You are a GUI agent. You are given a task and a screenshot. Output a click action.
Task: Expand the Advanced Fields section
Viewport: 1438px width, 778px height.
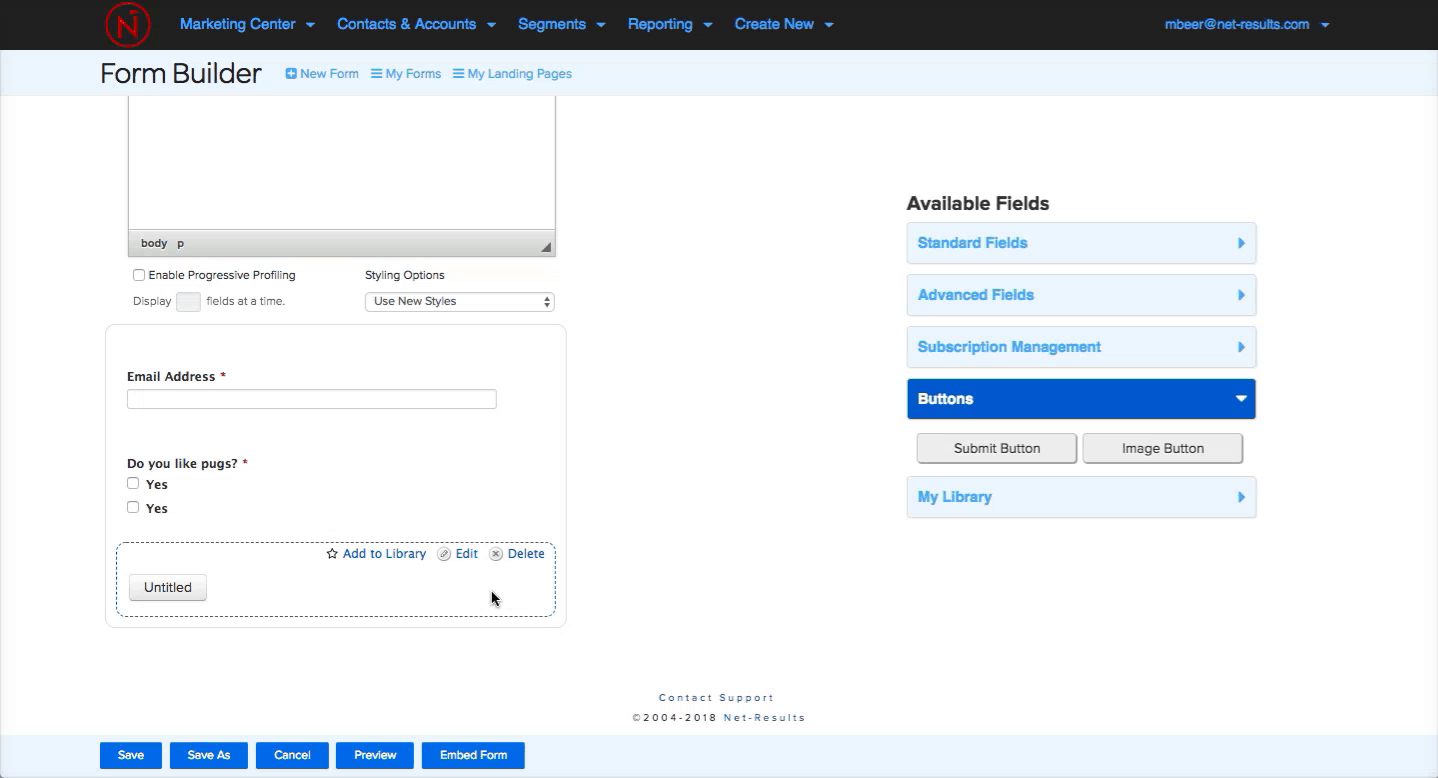click(x=1081, y=295)
